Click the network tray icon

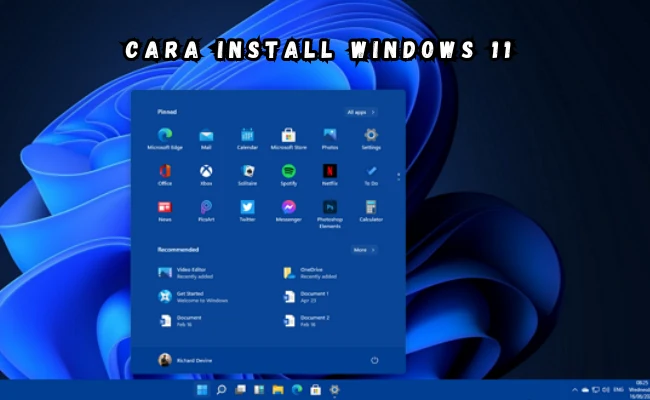click(x=596, y=390)
